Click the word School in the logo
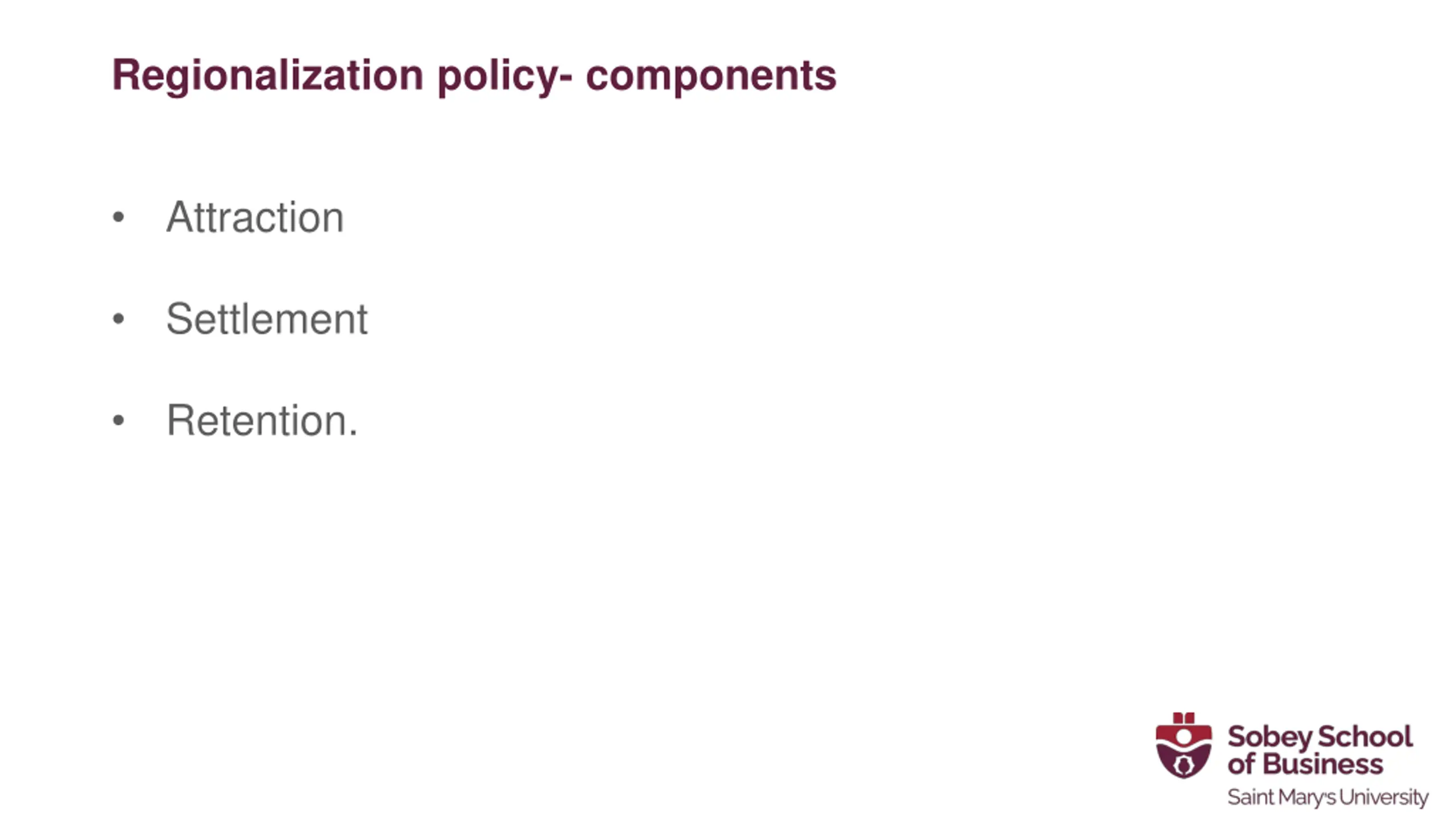The width and height of the screenshot is (1456, 819). coord(1365,737)
